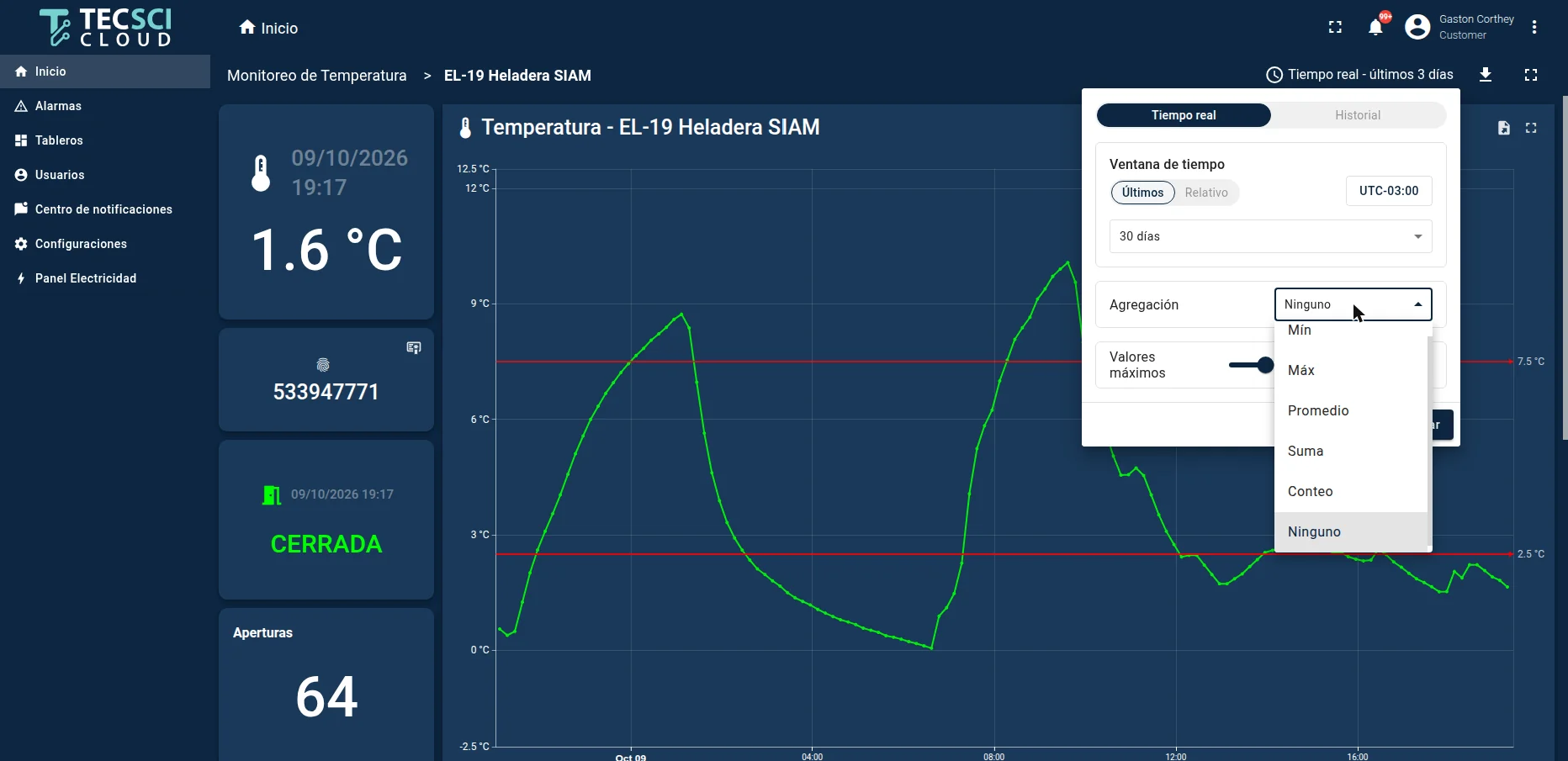Go to Monitoreo de Temperatura breadcrumb

click(316, 76)
